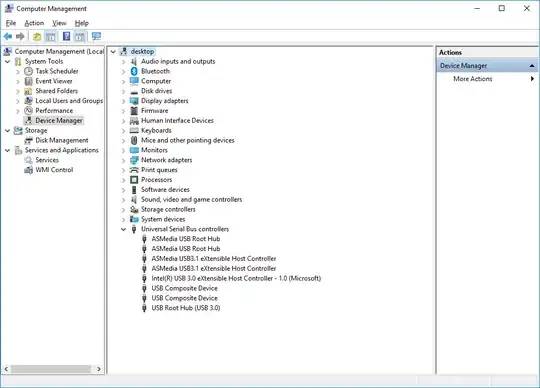Select Computer Management (Local) root
The height and width of the screenshot is (388, 540).
click(x=59, y=52)
